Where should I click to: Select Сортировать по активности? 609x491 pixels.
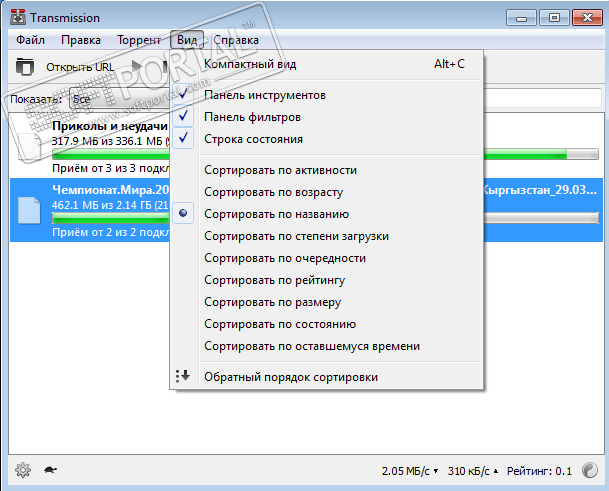click(327, 170)
